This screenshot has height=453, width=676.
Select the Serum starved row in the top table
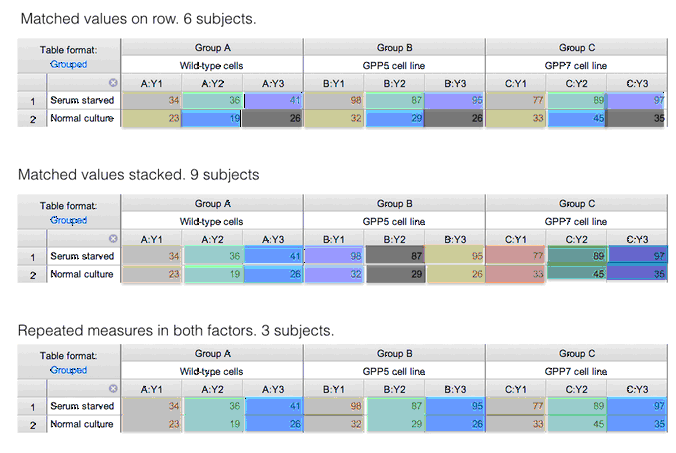point(82,101)
